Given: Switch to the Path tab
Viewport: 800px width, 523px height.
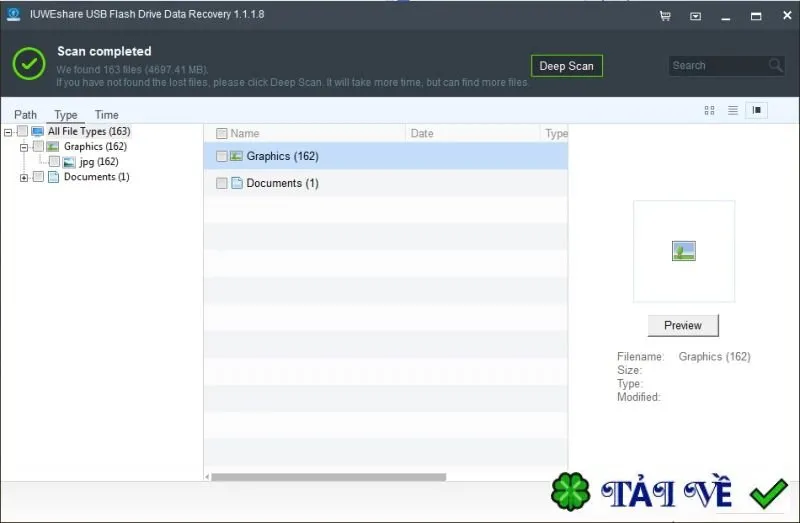Looking at the screenshot, I should point(26,115).
